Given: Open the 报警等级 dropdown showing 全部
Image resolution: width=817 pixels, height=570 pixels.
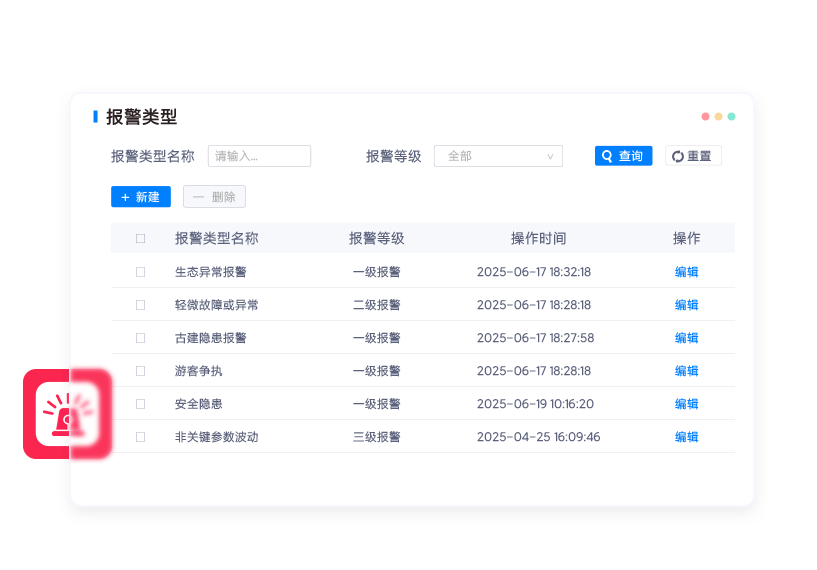Looking at the screenshot, I should tap(498, 156).
